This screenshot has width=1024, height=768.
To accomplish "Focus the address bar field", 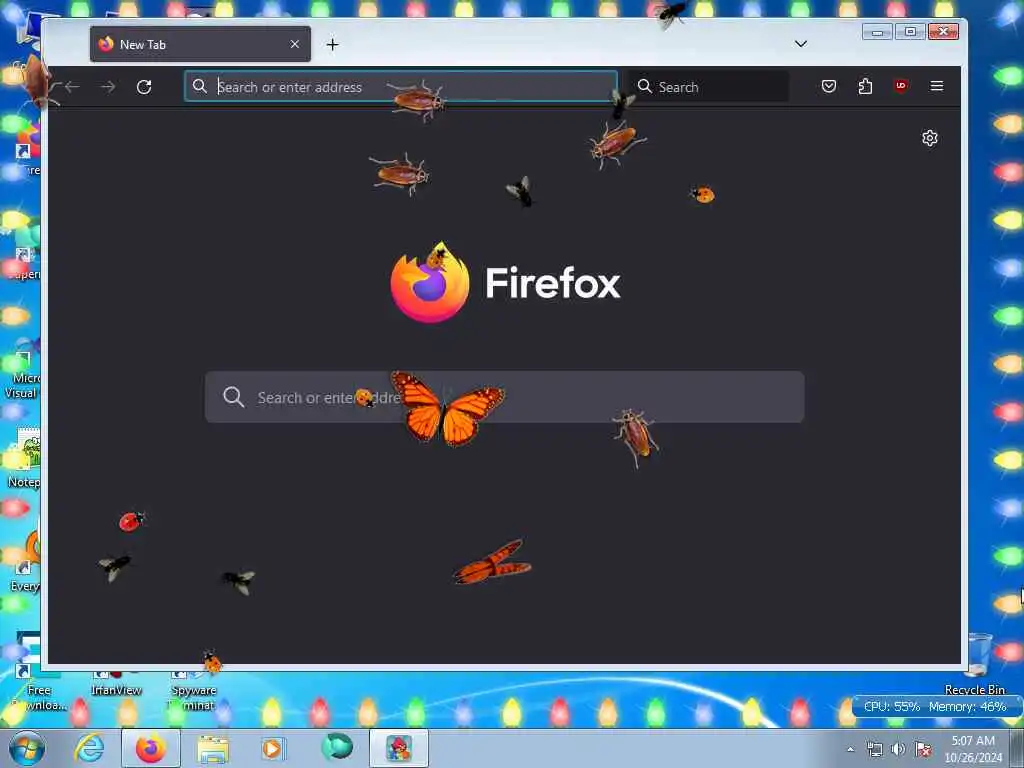I will pos(400,86).
